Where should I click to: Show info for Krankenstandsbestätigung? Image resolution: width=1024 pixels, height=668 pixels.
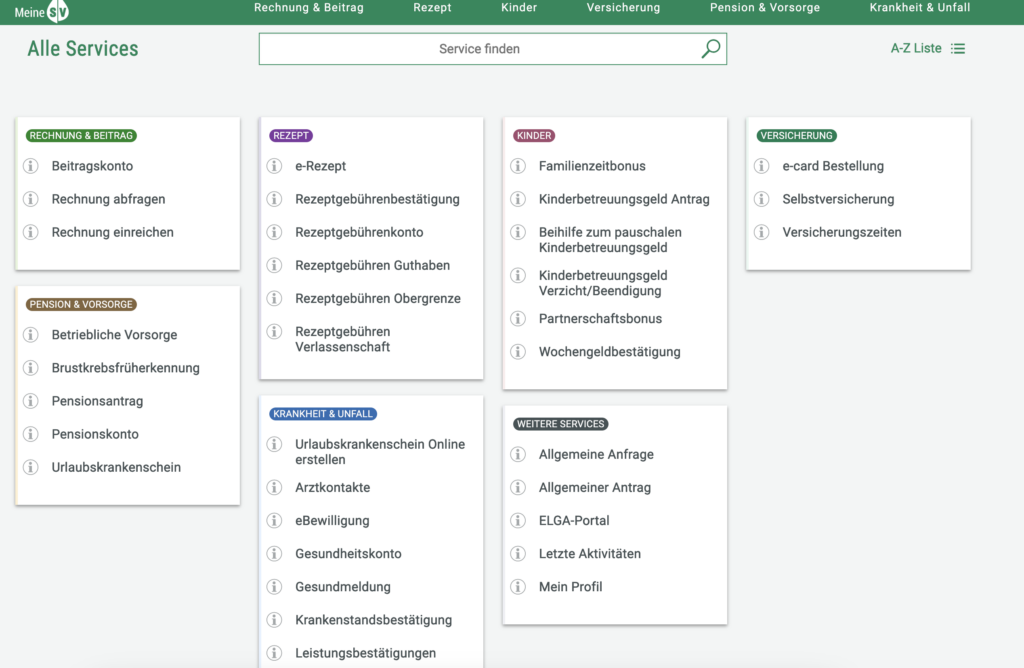274,620
